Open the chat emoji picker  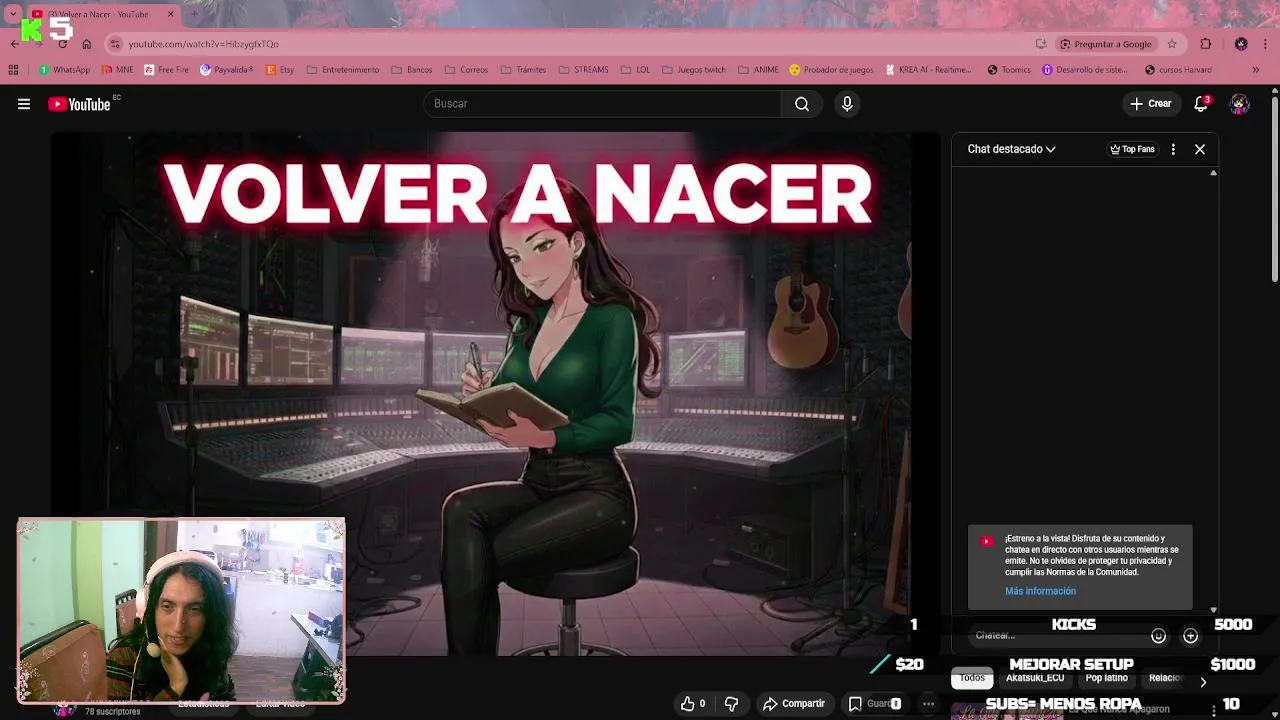click(1158, 636)
